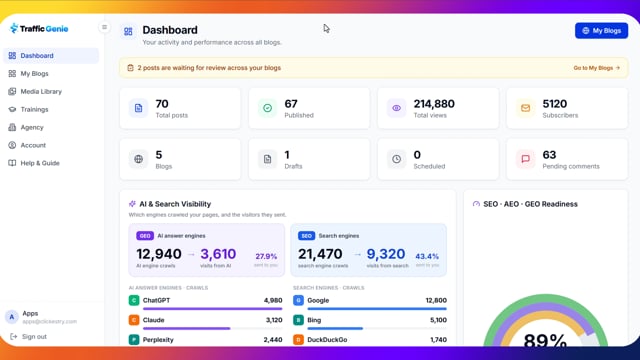Image resolution: width=640 pixels, height=360 pixels.
Task: Click the SEO AEO GEO Readiness gauge icon
Action: 476,204
